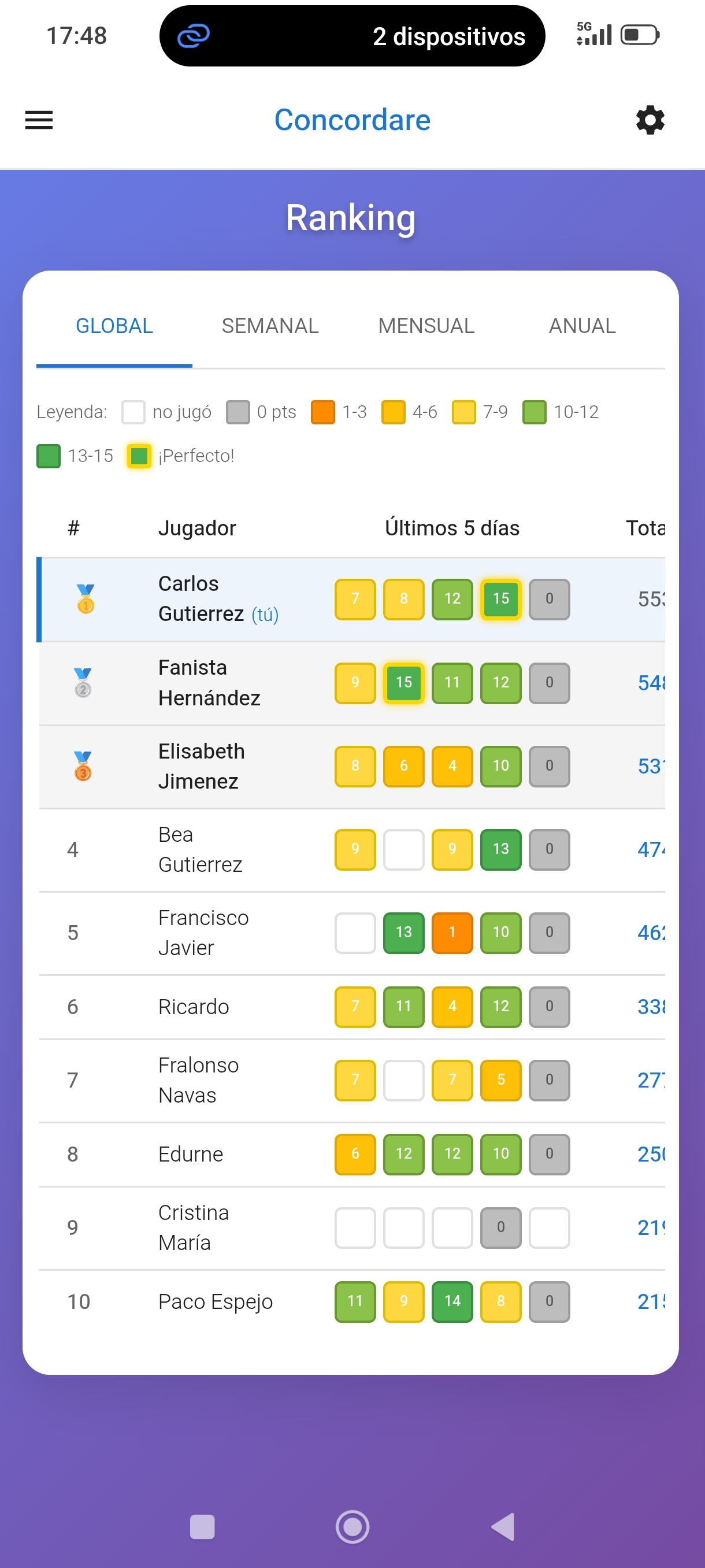Tap Carlos Gutierrez perfect 15 score box

coord(500,599)
